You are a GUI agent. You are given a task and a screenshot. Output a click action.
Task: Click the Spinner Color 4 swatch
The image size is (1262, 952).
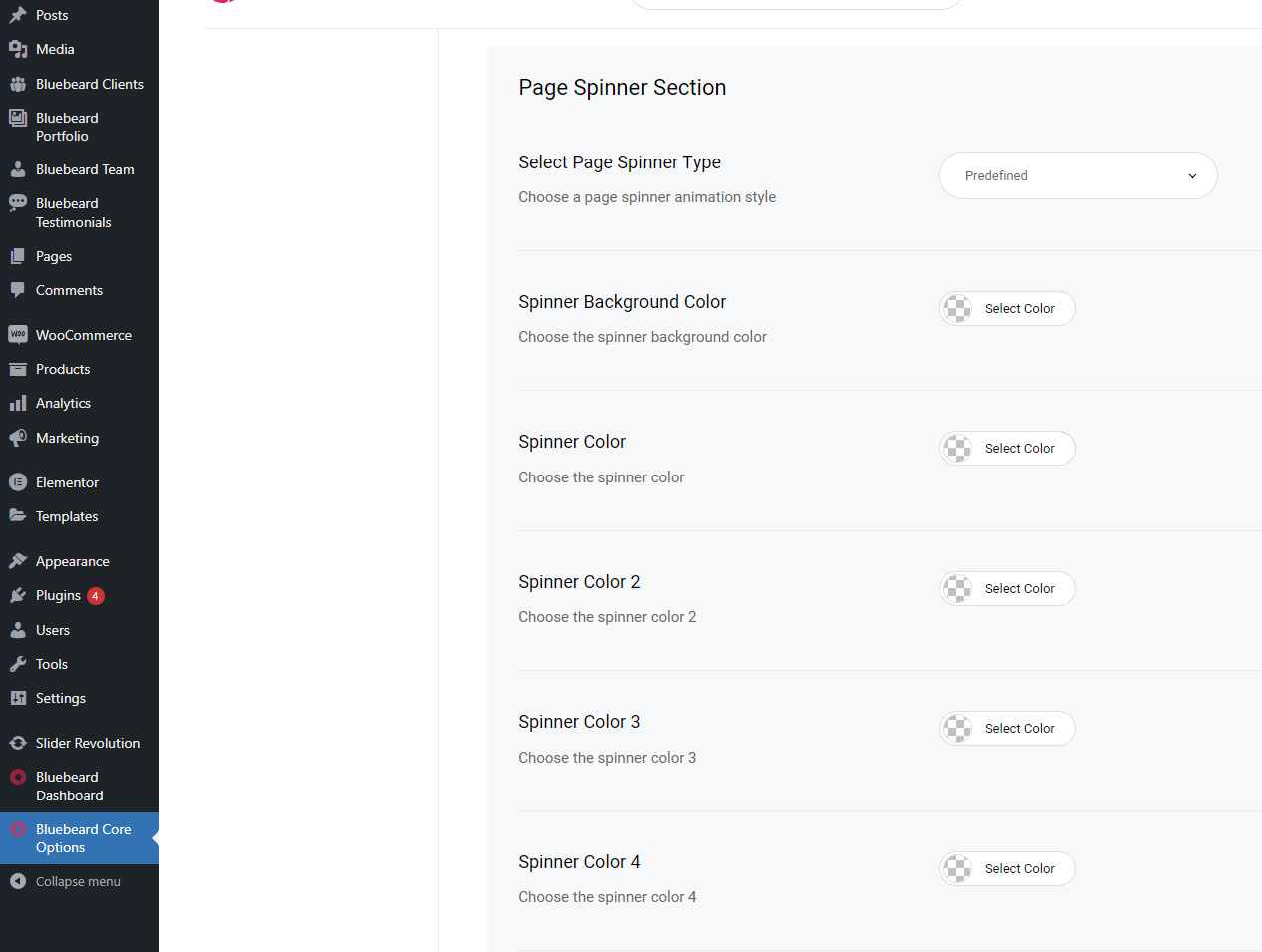(958, 869)
